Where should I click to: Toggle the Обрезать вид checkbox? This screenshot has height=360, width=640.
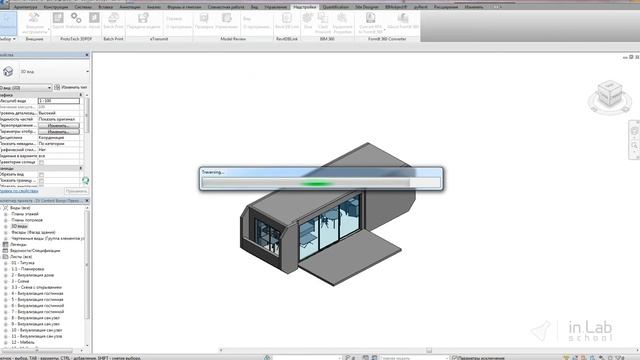41,175
